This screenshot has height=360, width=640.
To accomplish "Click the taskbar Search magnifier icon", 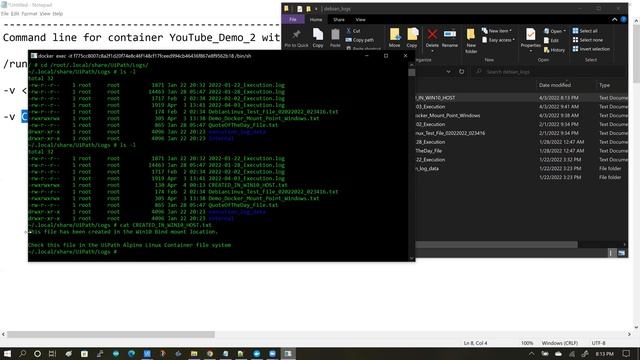I will pyautogui.click(x=22, y=353).
